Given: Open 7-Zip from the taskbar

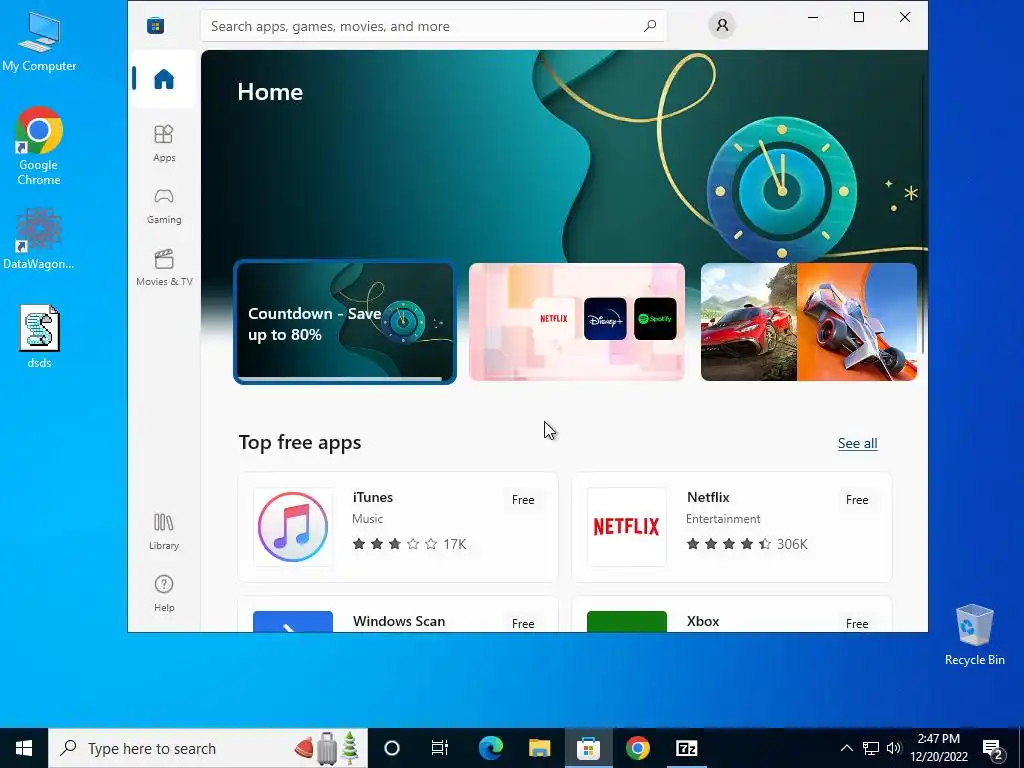Looking at the screenshot, I should point(686,748).
